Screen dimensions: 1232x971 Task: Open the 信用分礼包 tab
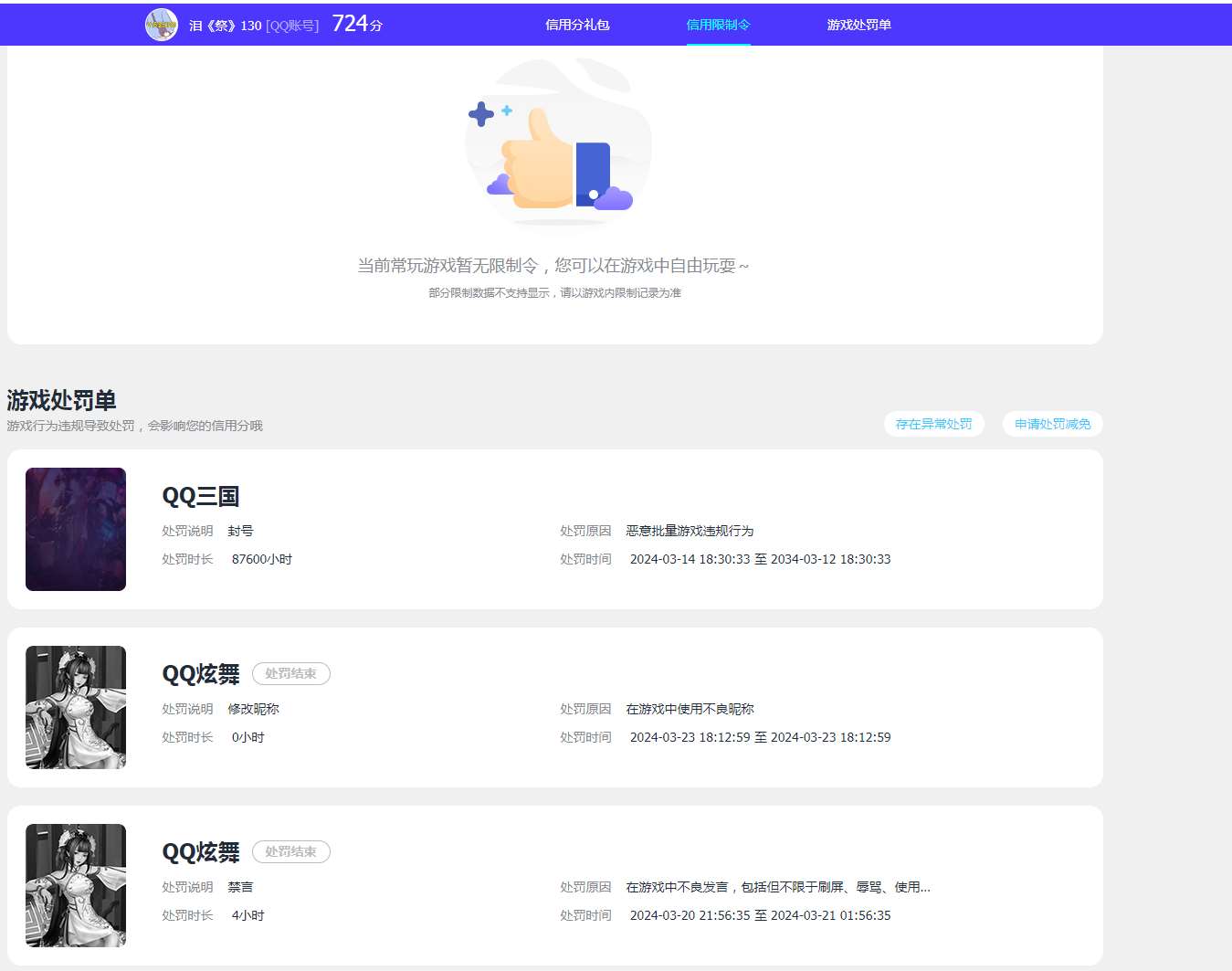577,25
